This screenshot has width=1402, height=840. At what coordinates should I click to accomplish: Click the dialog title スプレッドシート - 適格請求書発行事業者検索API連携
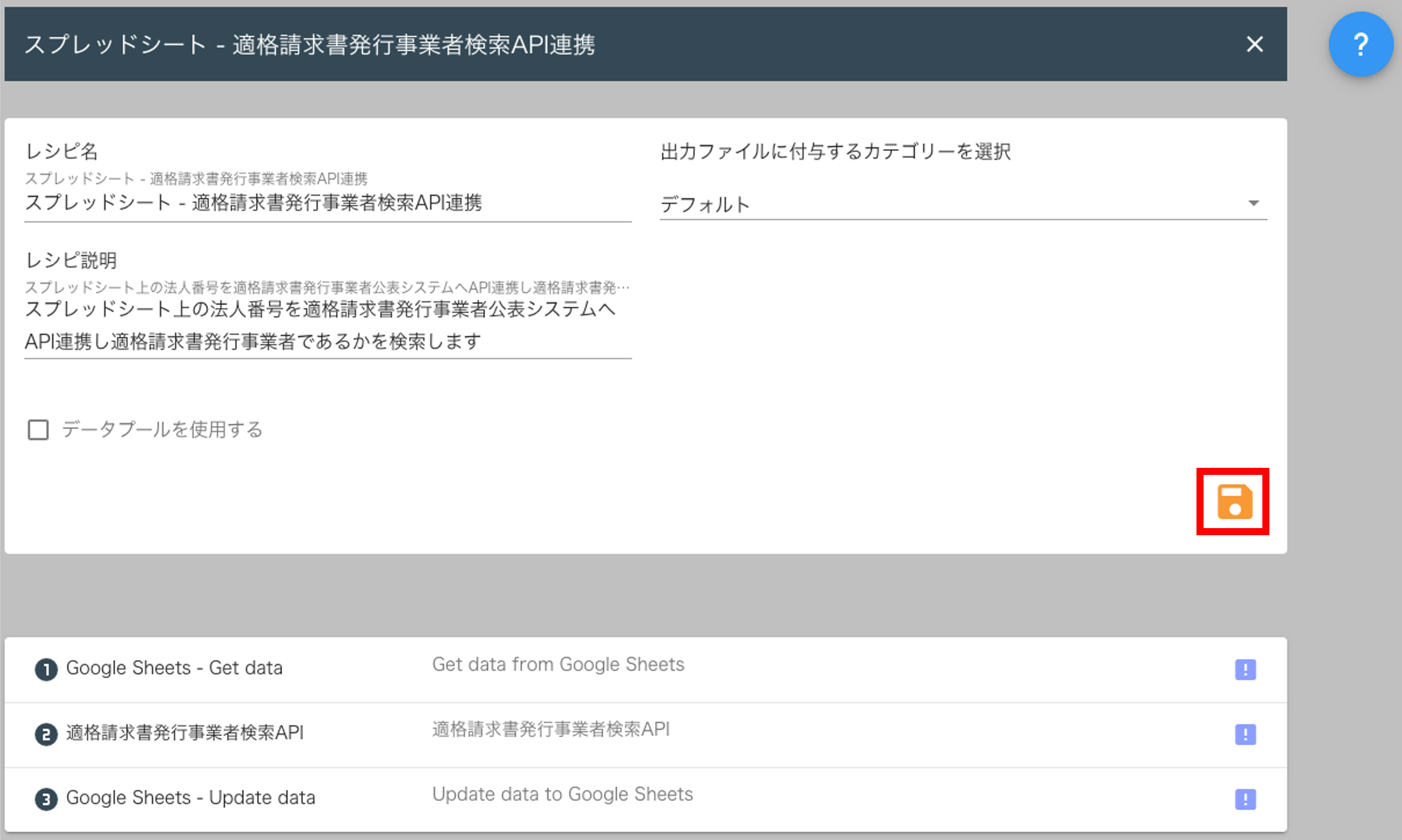(x=310, y=45)
